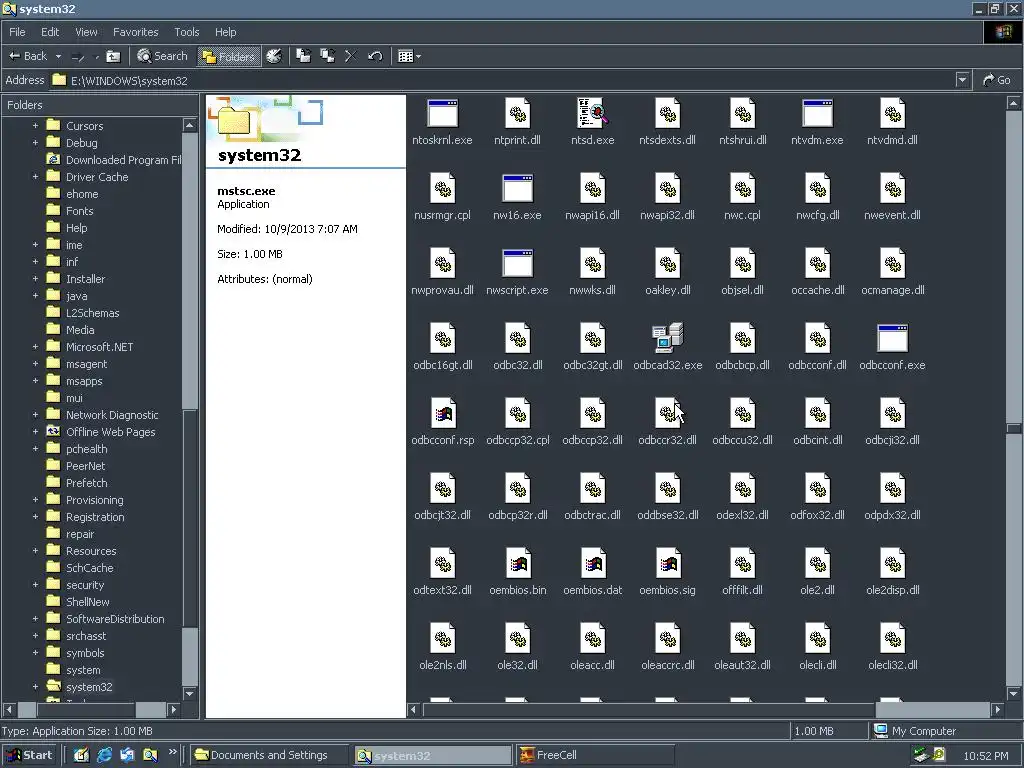Click the Back button
The width and height of the screenshot is (1024, 768).
coord(28,56)
